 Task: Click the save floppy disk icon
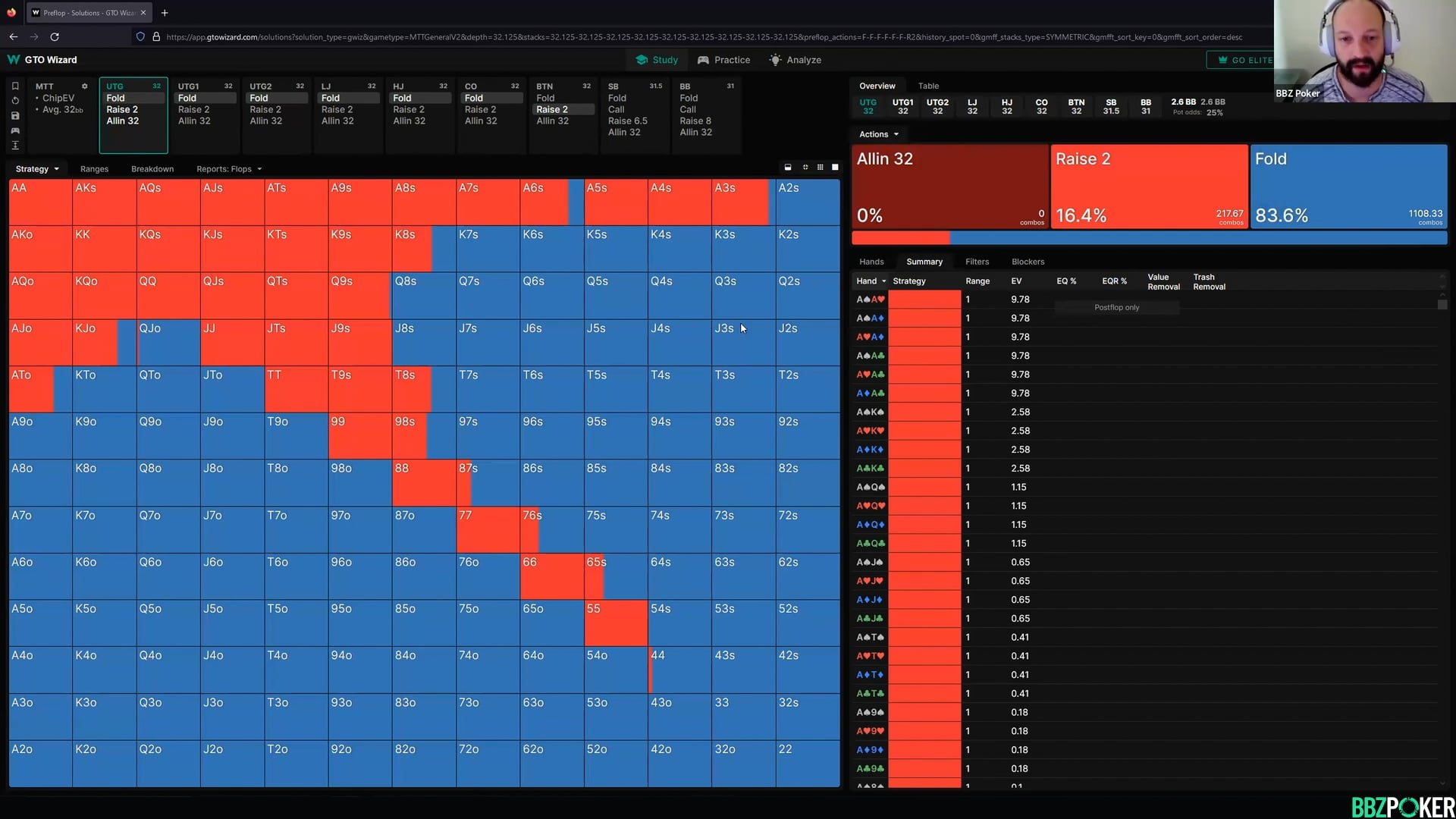click(15, 116)
